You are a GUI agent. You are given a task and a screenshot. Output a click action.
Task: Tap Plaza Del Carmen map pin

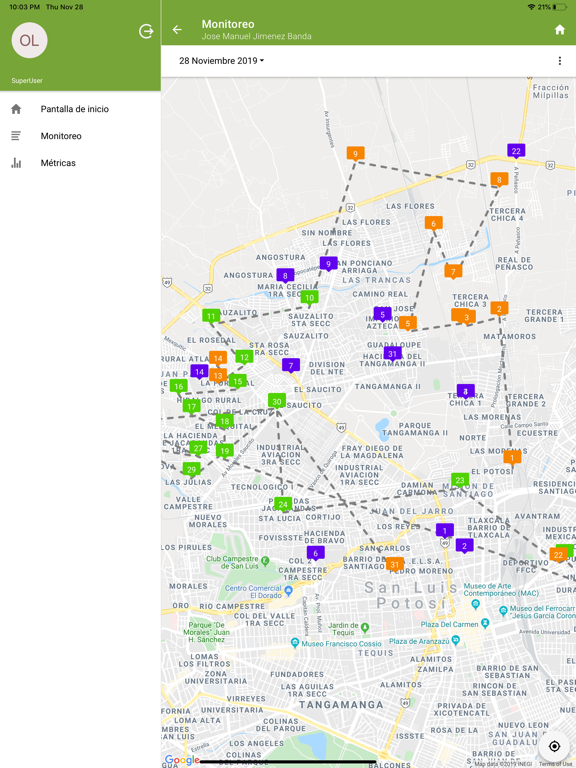pos(485,624)
